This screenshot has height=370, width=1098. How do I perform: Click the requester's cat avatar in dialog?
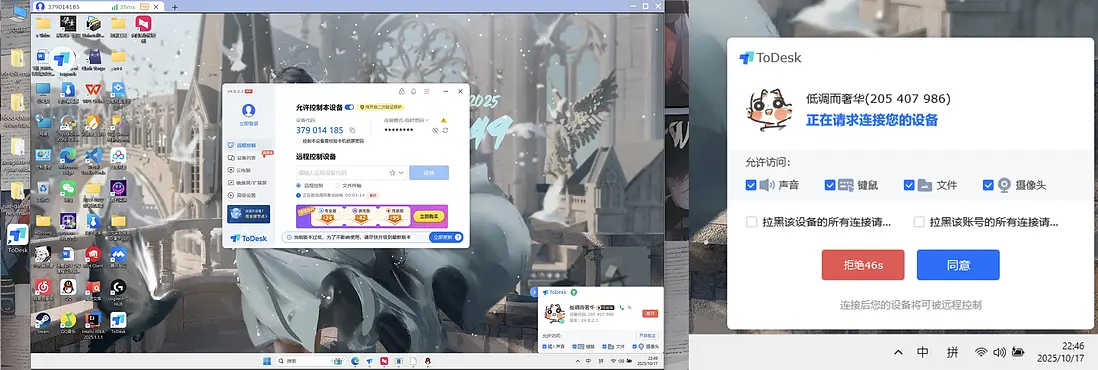click(x=769, y=110)
